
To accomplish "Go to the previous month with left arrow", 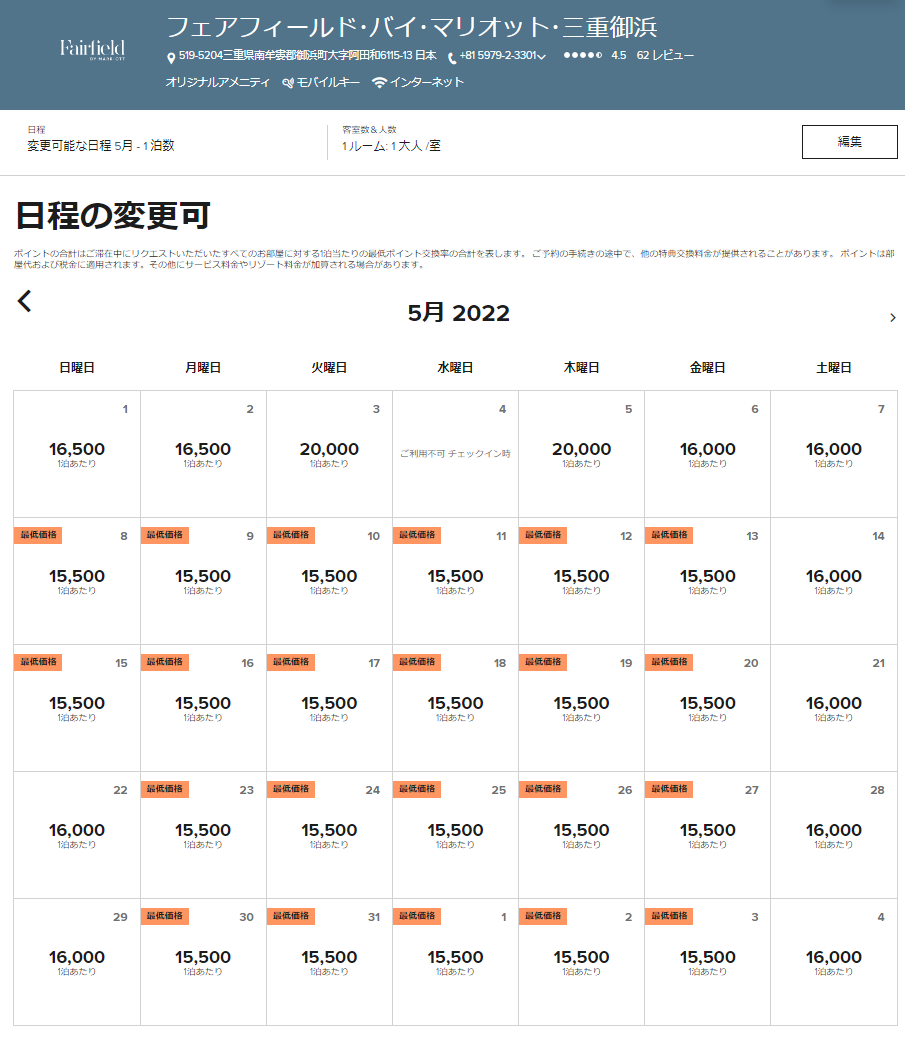I will pos(25,300).
